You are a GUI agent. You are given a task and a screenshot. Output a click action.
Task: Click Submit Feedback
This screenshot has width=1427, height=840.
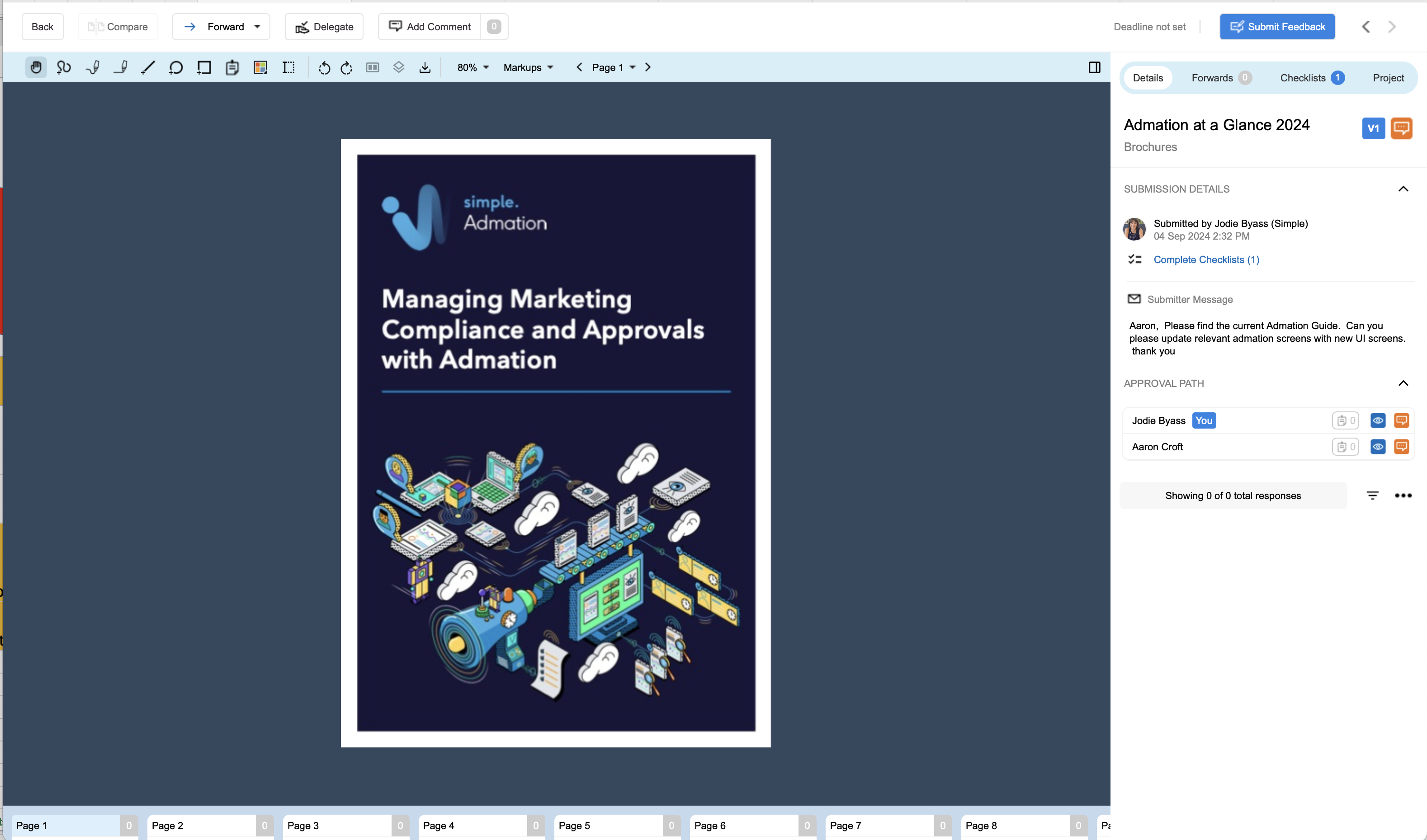(1277, 27)
